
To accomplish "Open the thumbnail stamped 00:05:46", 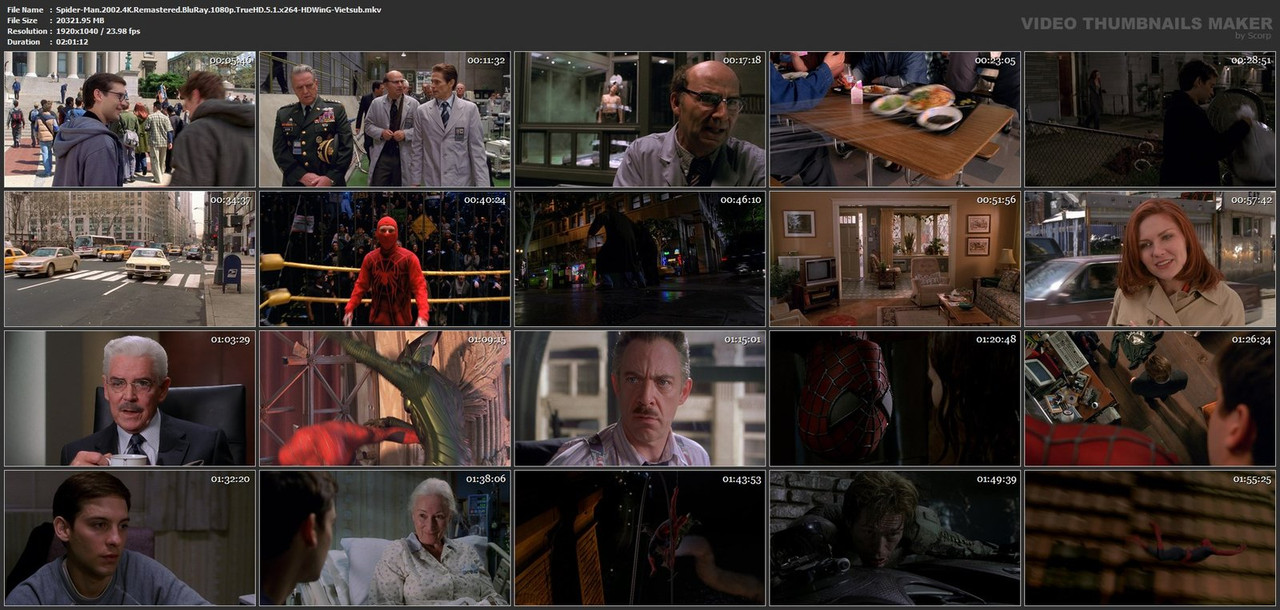I will 130,120.
